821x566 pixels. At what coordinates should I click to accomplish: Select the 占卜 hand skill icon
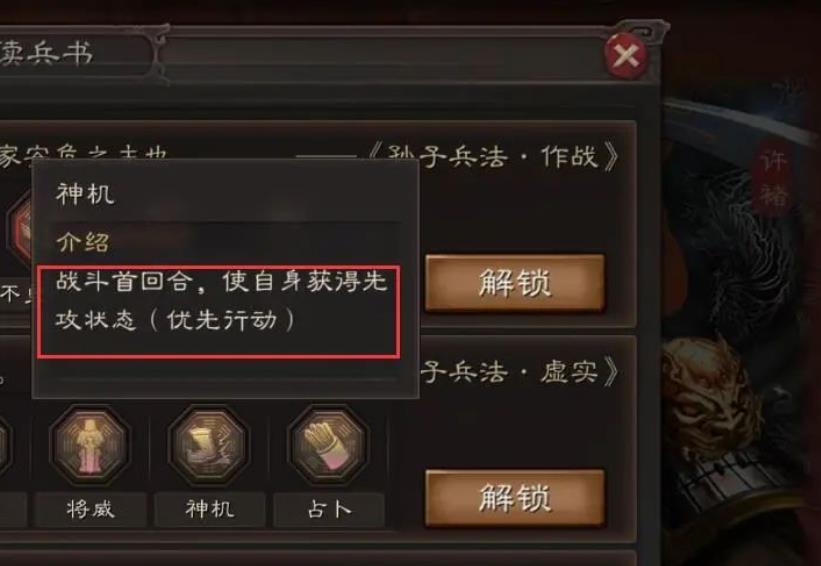[x=328, y=445]
